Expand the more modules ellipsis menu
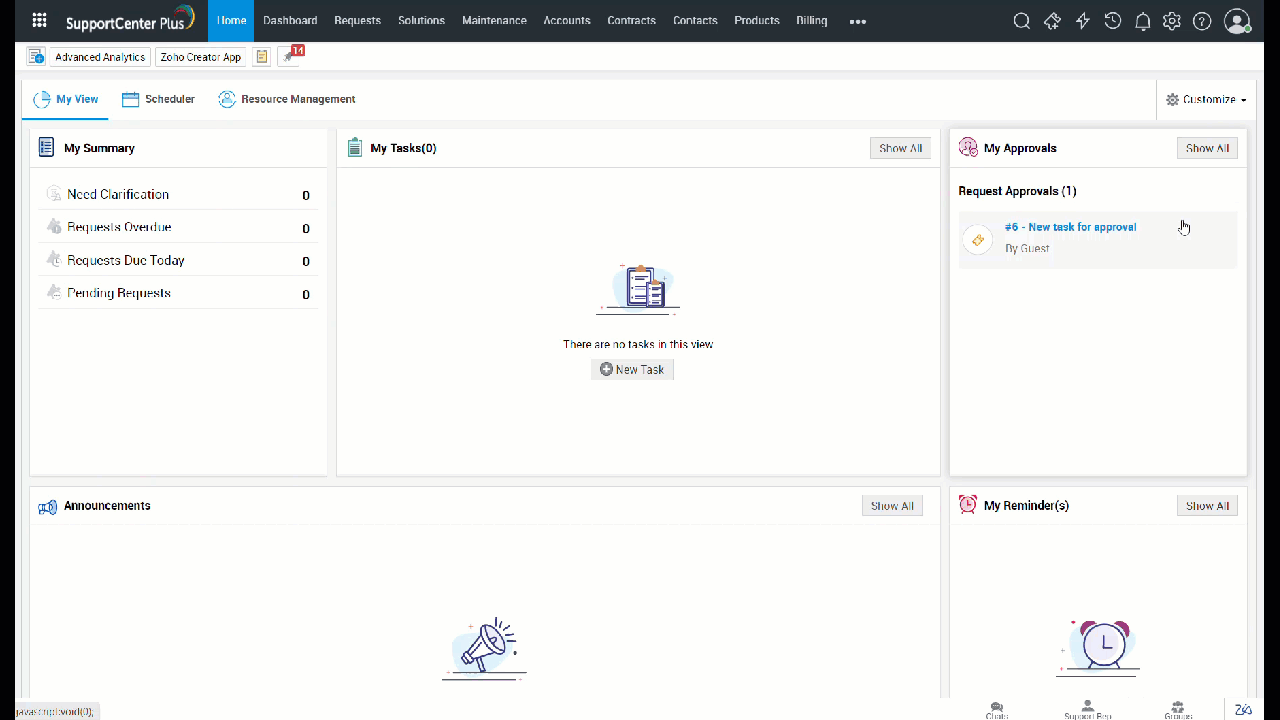Viewport: 1280px width, 720px height. pos(857,21)
